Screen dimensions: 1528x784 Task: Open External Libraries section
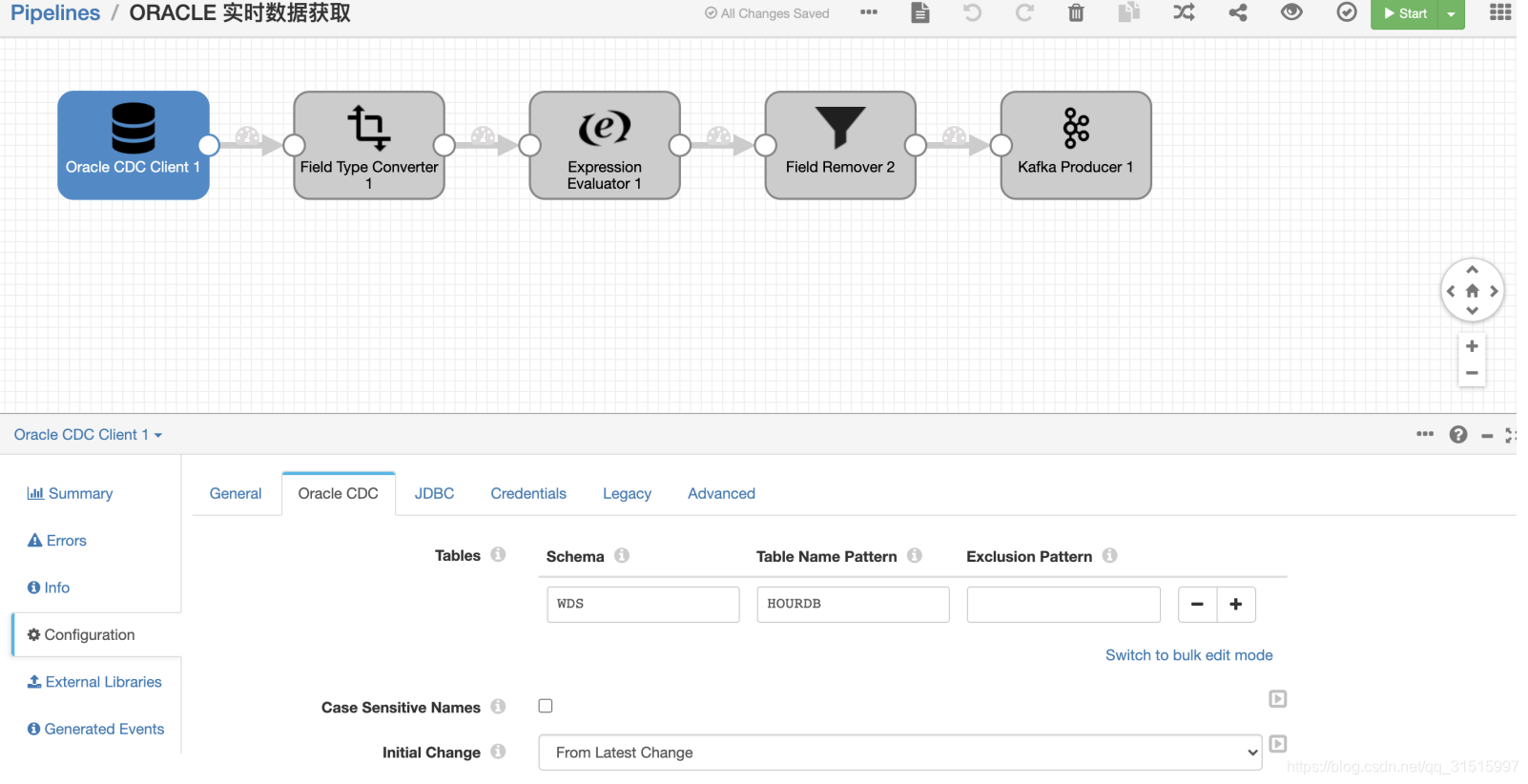(94, 682)
